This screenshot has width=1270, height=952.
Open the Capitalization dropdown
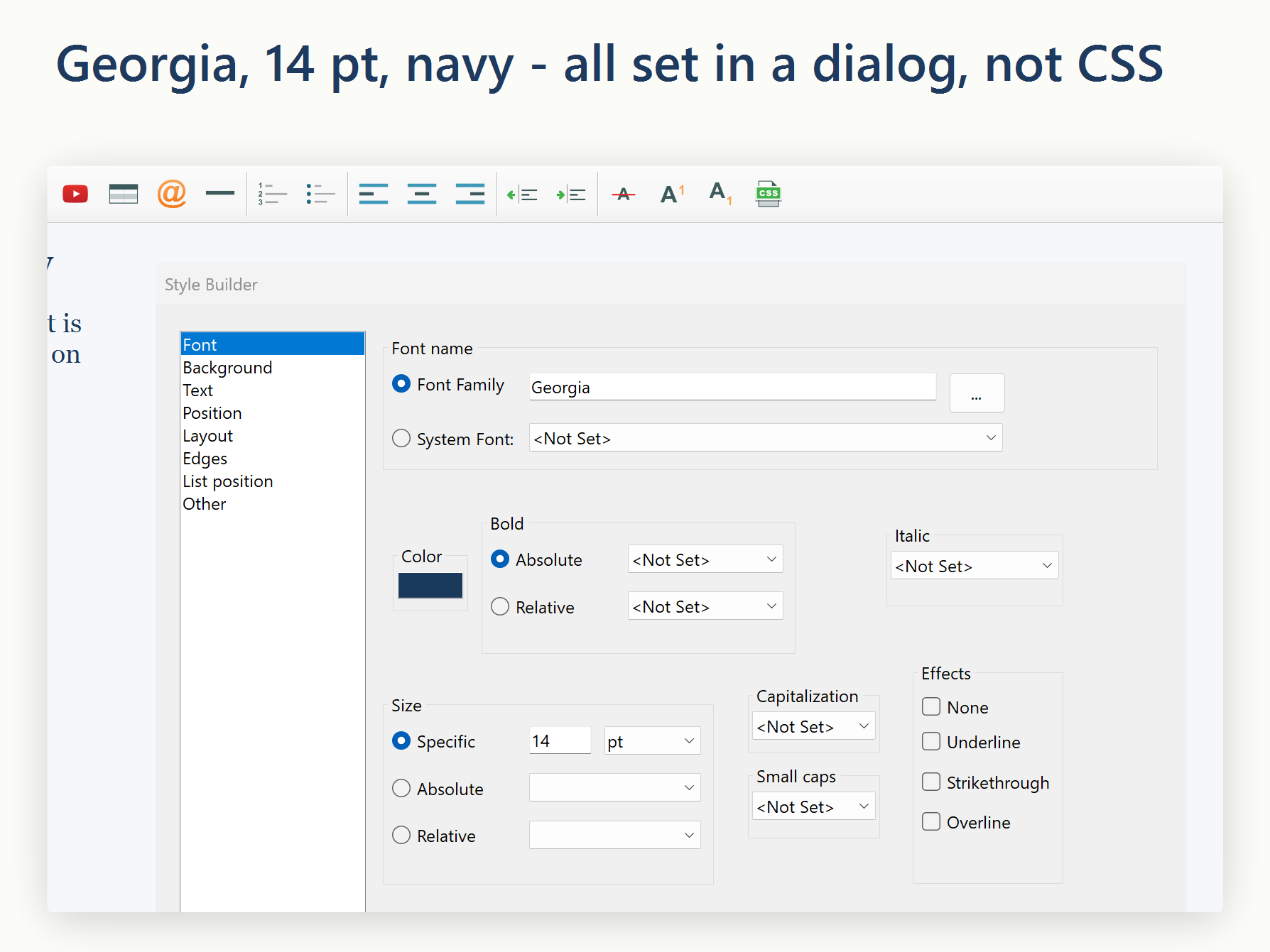tap(814, 726)
